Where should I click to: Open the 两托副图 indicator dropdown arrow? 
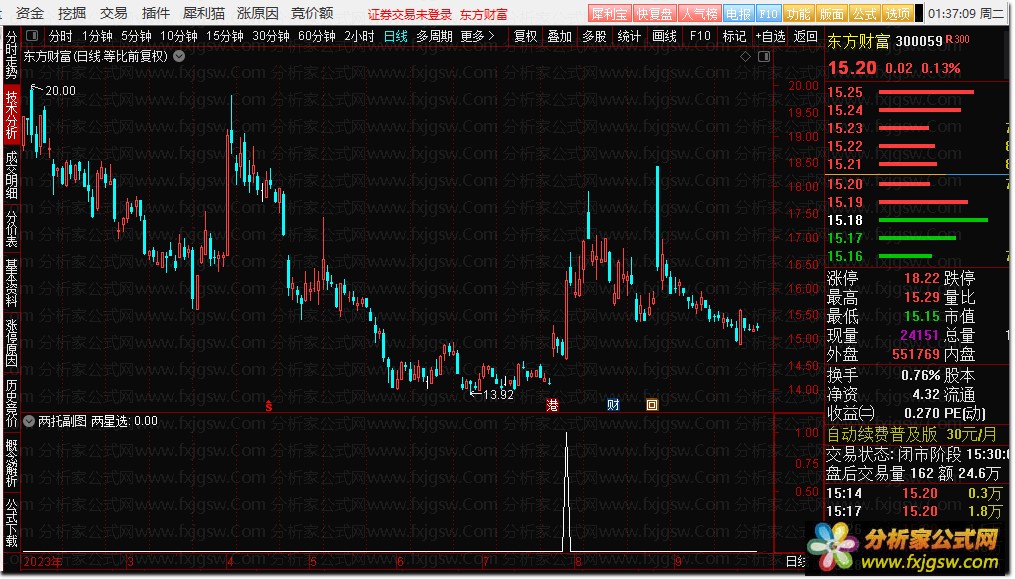point(28,421)
